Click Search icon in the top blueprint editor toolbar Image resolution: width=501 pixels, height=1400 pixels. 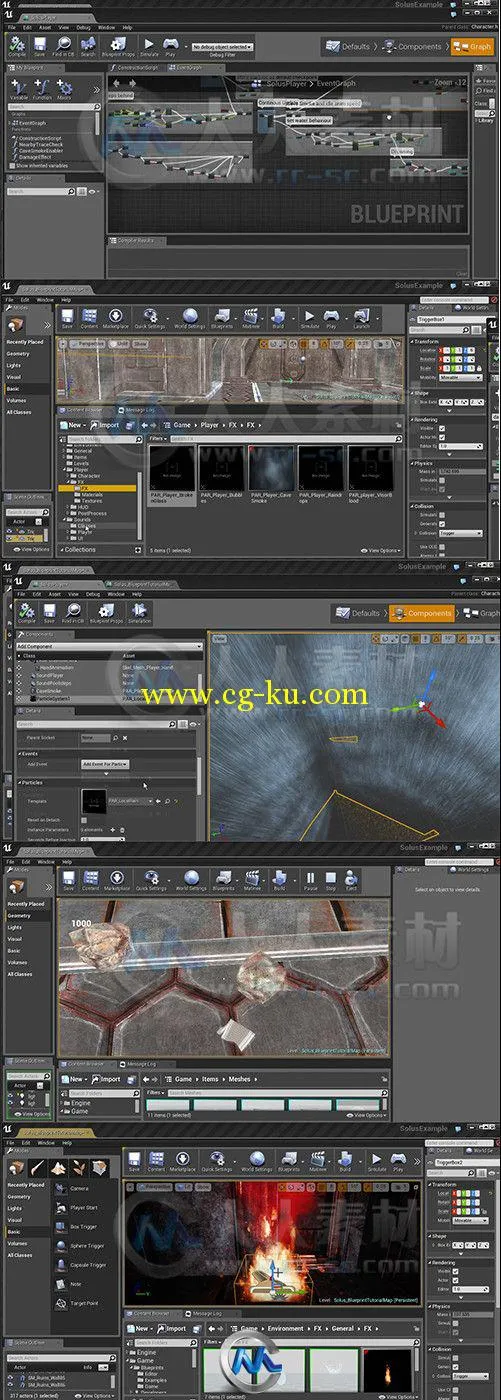click(x=88, y=46)
